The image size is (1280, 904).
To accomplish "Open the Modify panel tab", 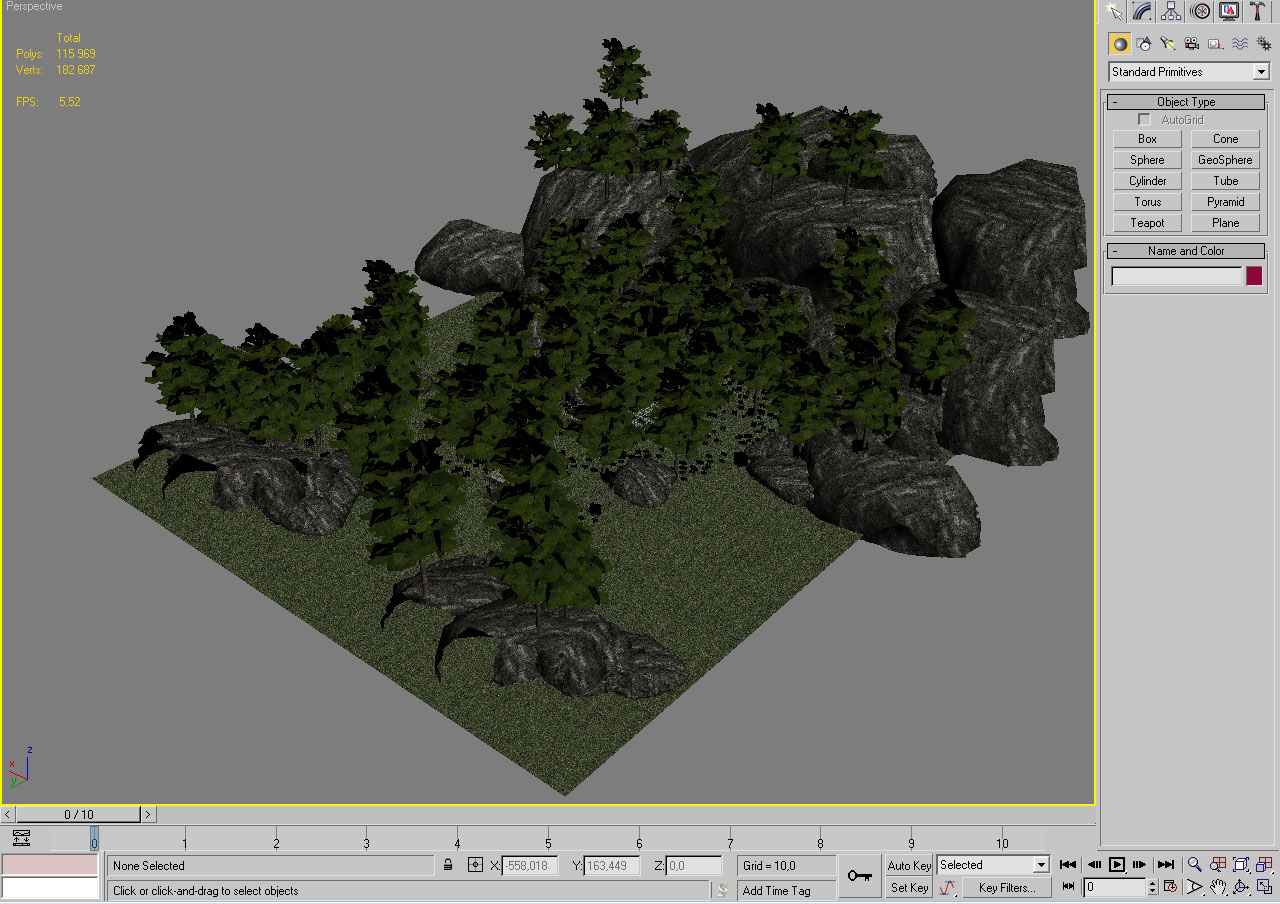I will tap(1142, 11).
